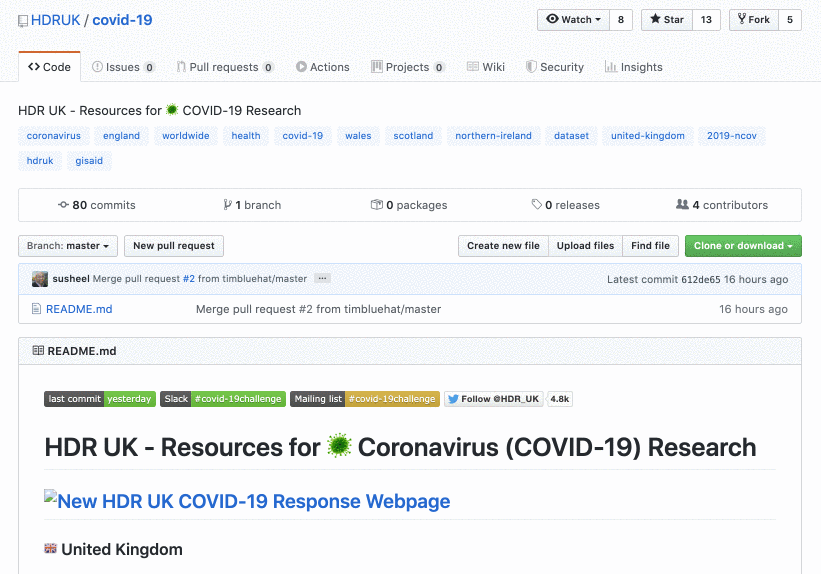Select the northern-ireland topic tag
The height and width of the screenshot is (574, 821).
click(x=493, y=136)
